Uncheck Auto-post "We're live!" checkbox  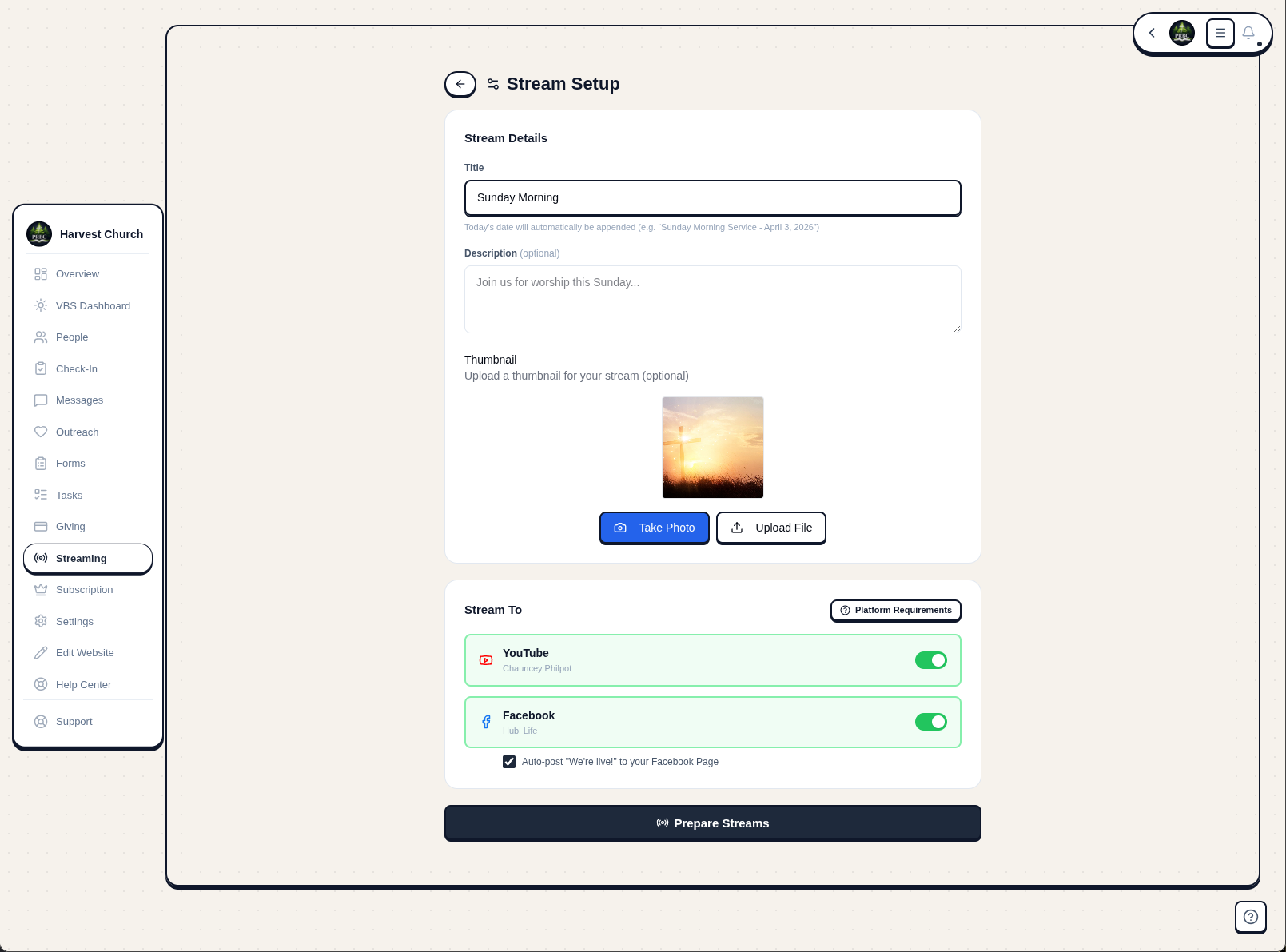point(509,762)
